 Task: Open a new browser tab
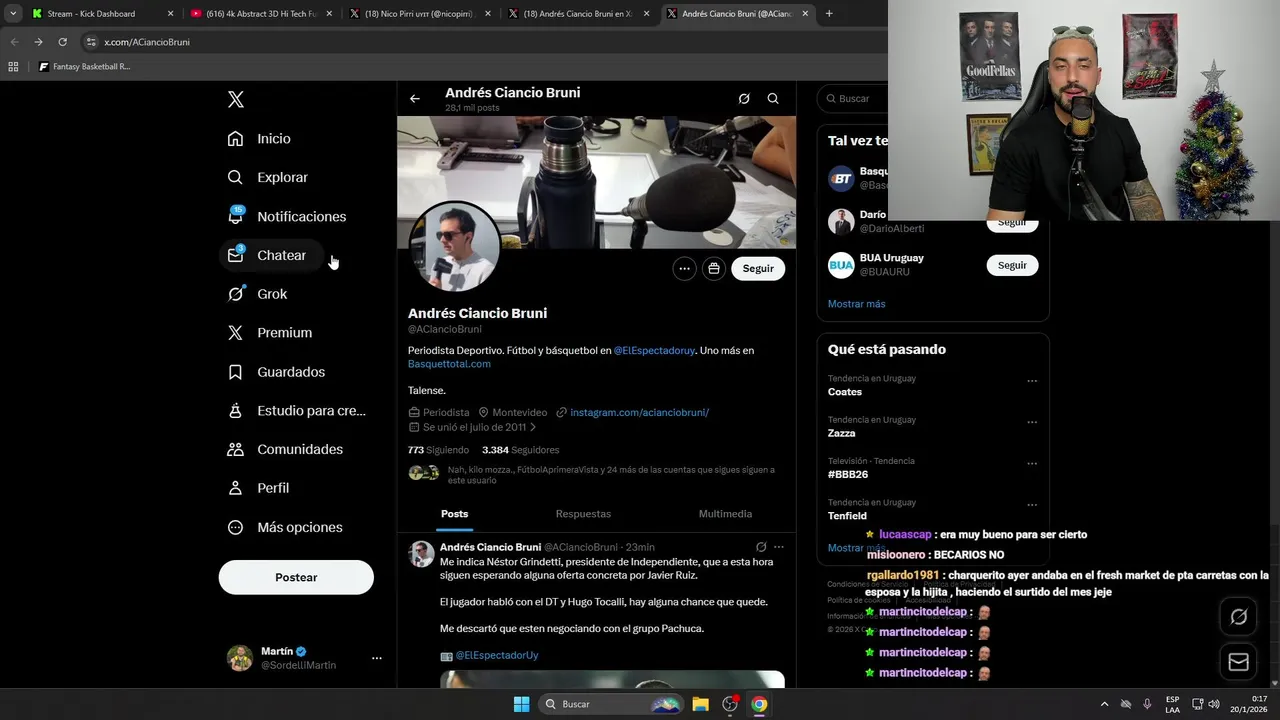(829, 14)
